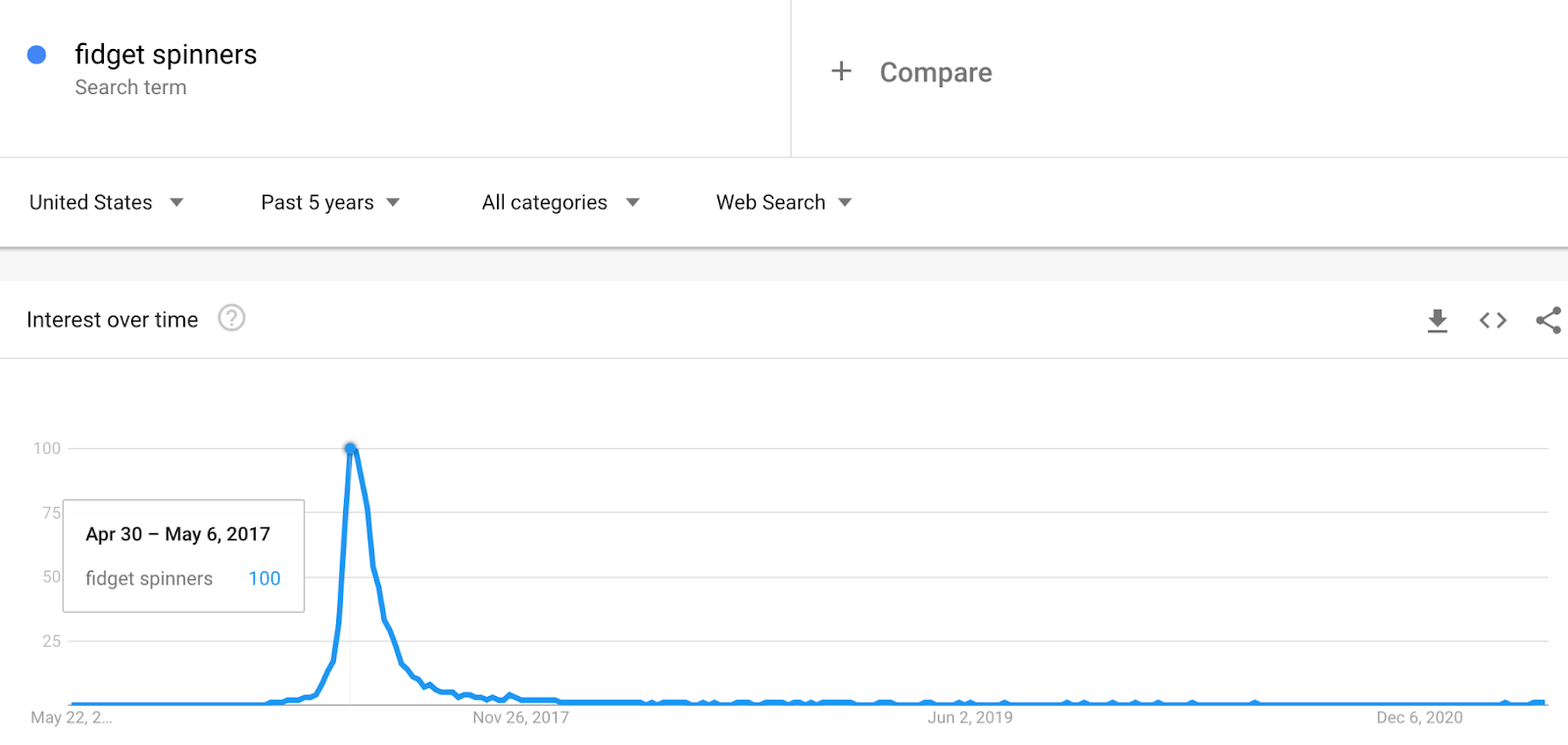Click the Nov 26, 2017 axis label

coord(520,718)
